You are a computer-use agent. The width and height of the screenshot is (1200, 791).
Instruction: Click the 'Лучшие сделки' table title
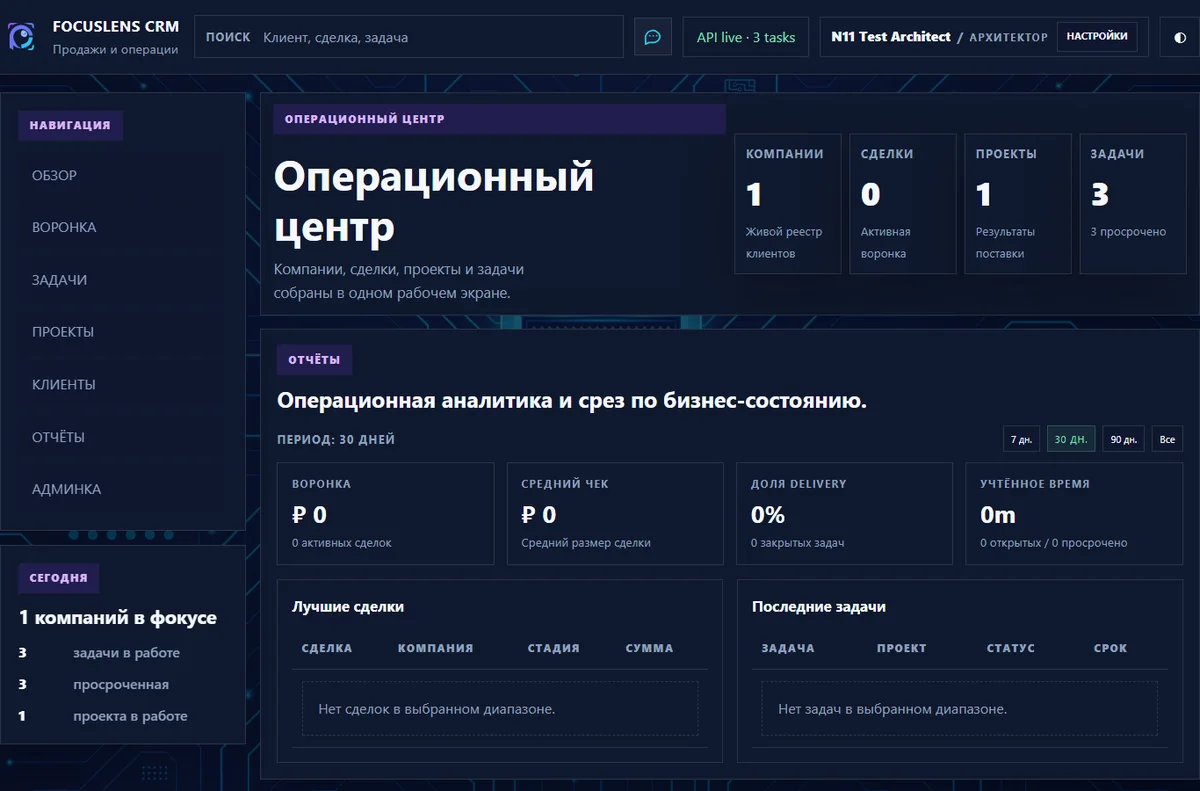pyautogui.click(x=348, y=607)
